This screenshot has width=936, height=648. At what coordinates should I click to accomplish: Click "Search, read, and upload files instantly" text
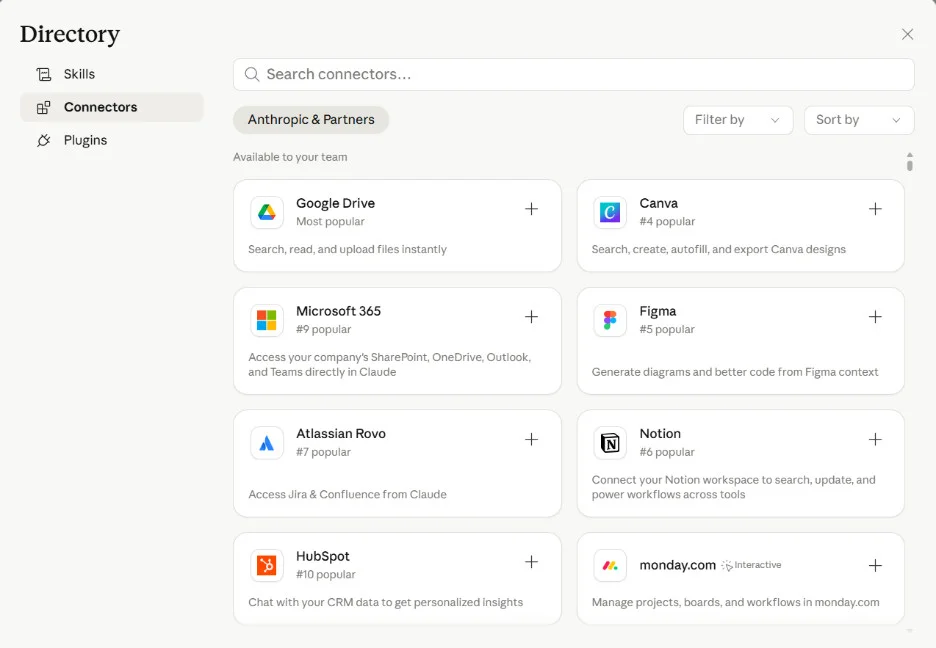pyautogui.click(x=347, y=249)
